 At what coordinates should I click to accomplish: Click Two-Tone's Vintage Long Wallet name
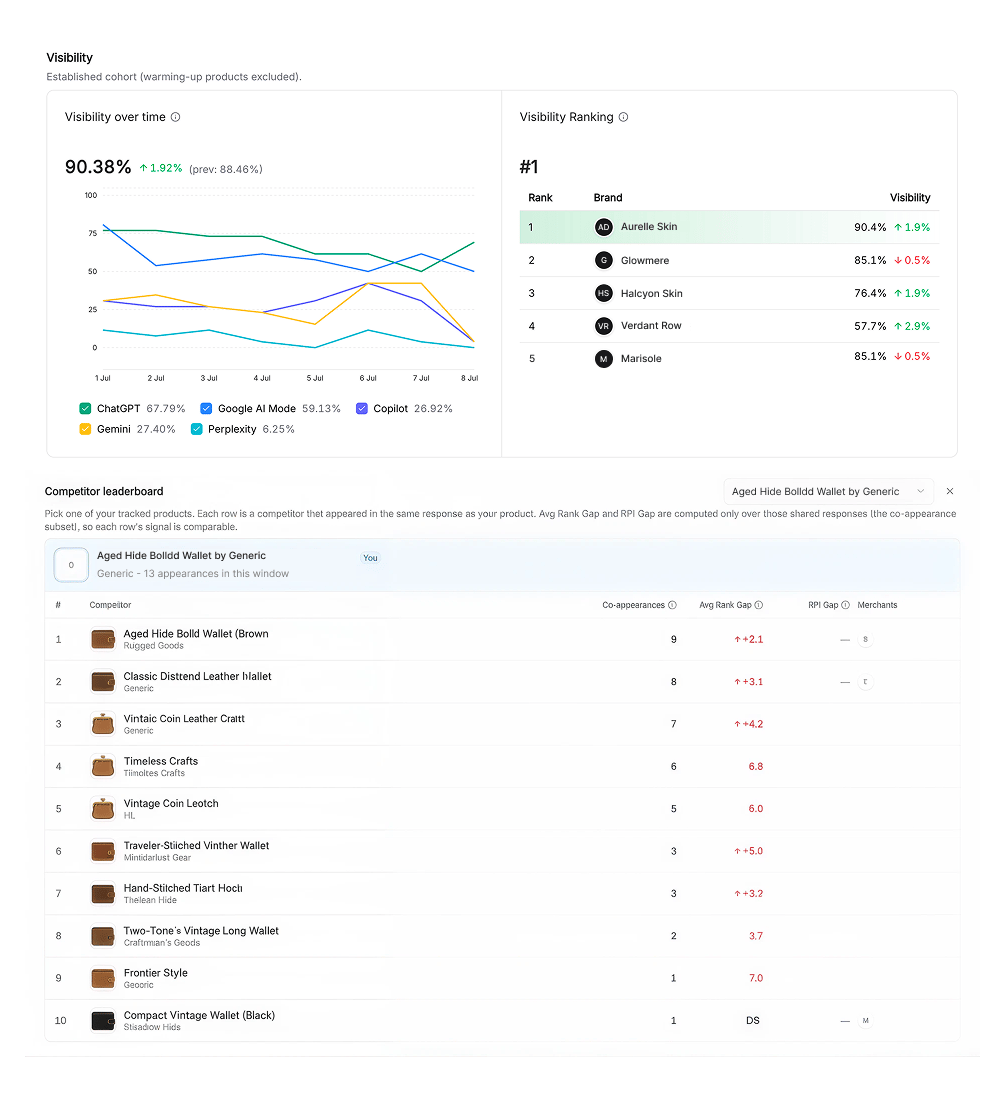tap(201, 930)
